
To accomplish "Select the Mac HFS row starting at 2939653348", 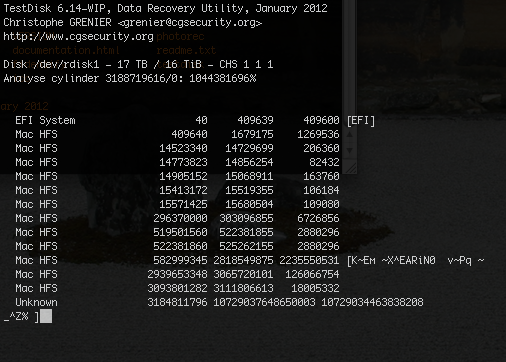I will tap(177, 274).
